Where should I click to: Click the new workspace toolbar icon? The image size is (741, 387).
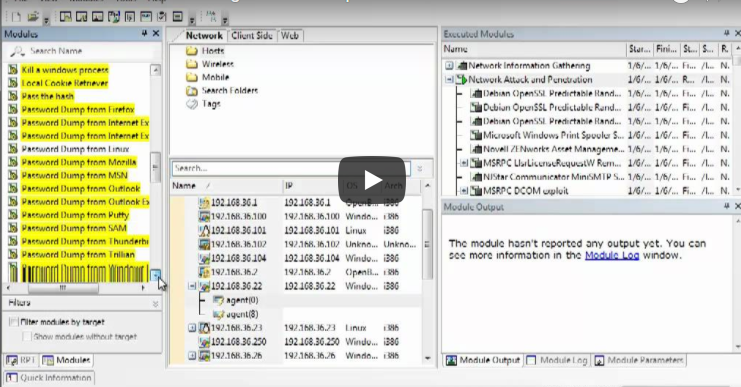16,17
